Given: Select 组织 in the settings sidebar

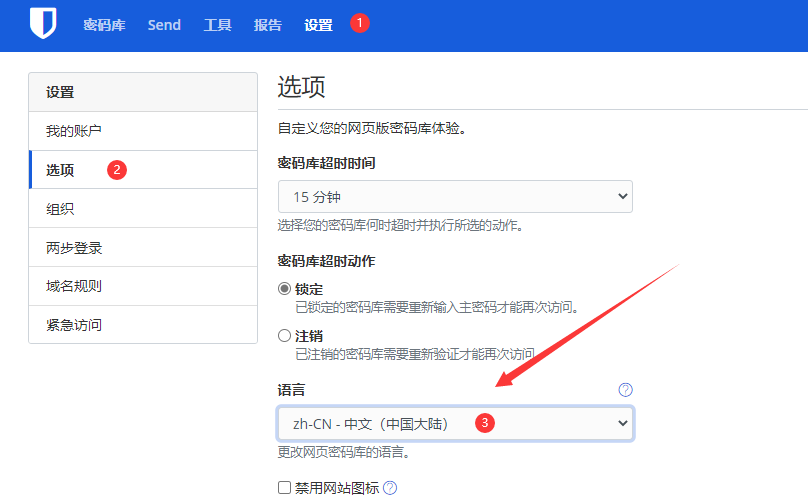Looking at the screenshot, I should pyautogui.click(x=60, y=209).
